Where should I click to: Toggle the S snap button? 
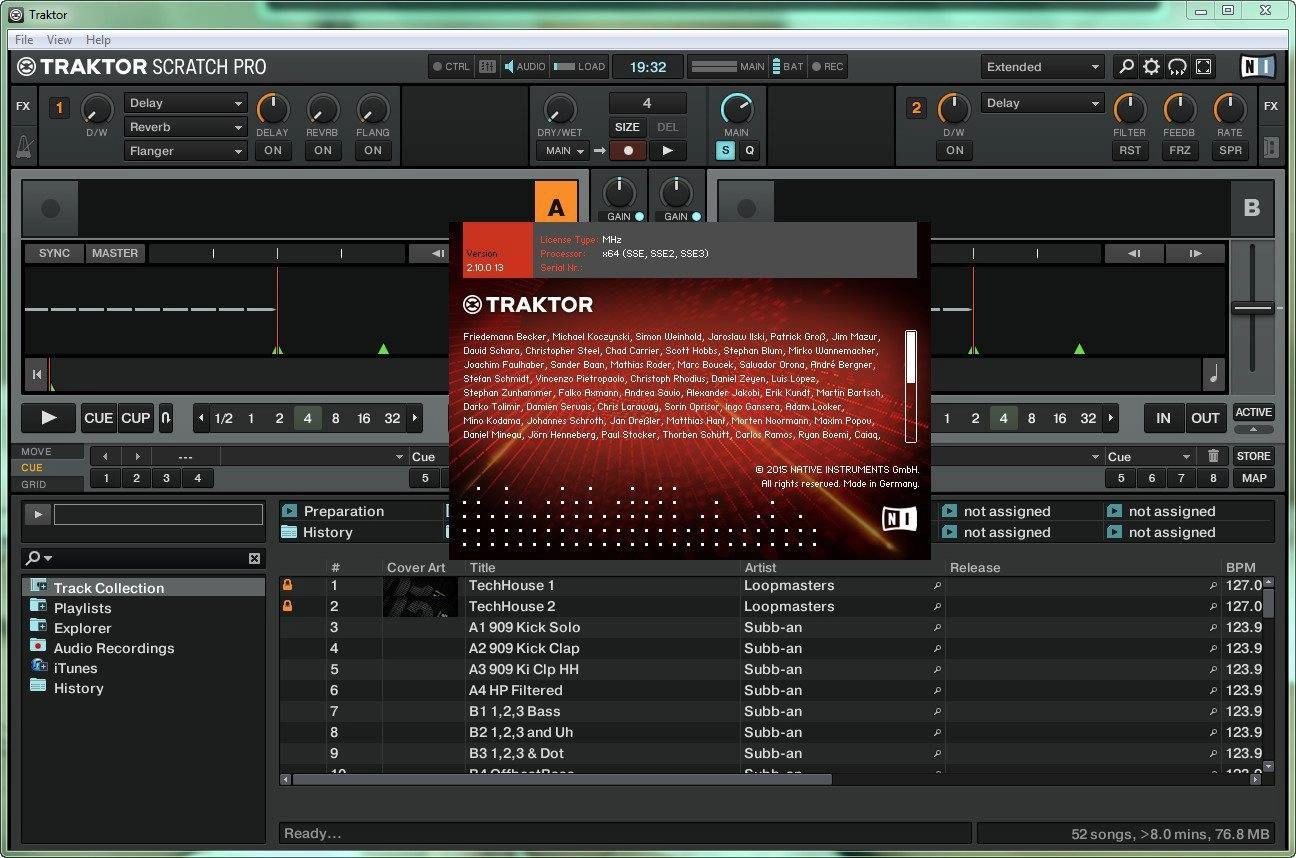tap(725, 151)
